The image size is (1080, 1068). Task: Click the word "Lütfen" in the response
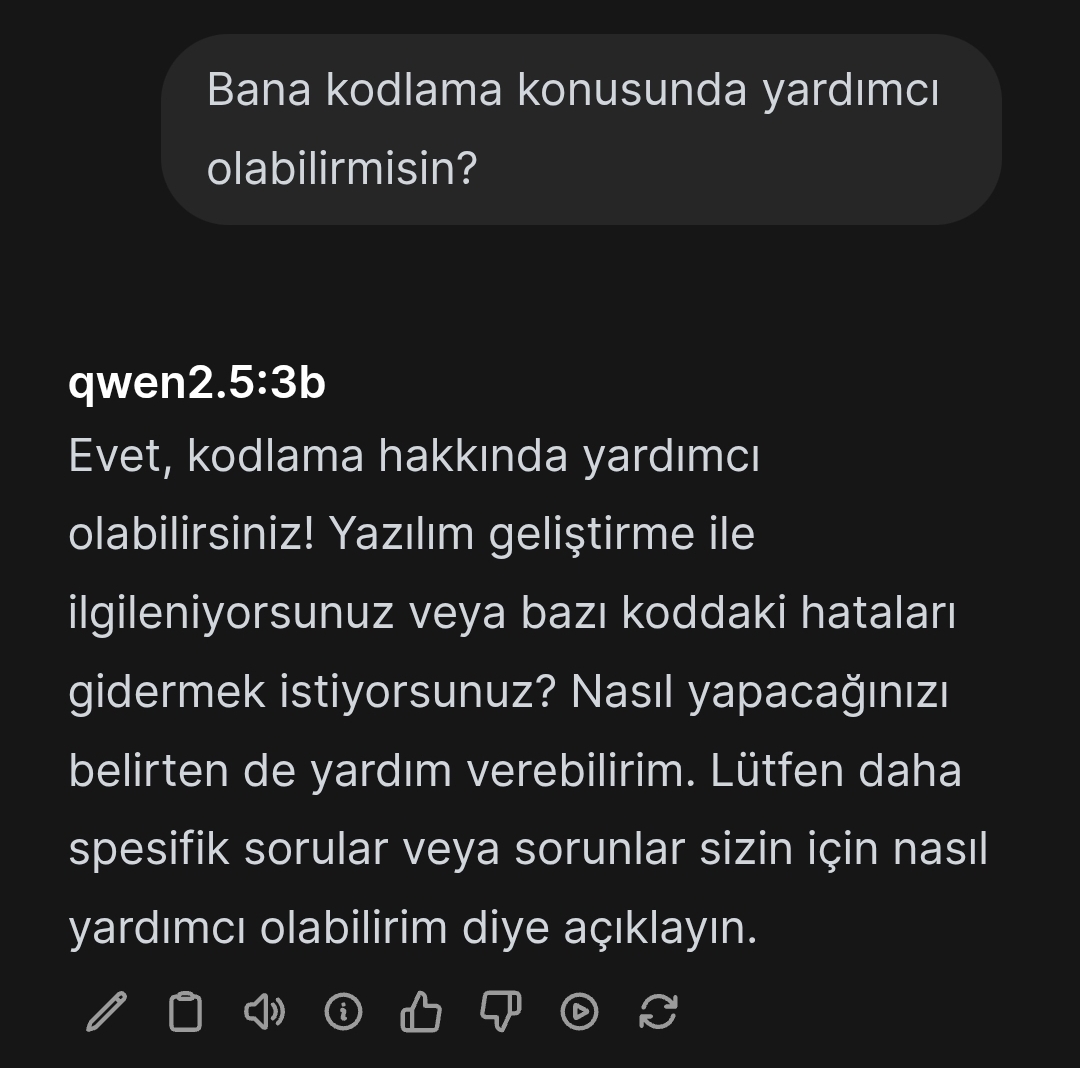776,770
